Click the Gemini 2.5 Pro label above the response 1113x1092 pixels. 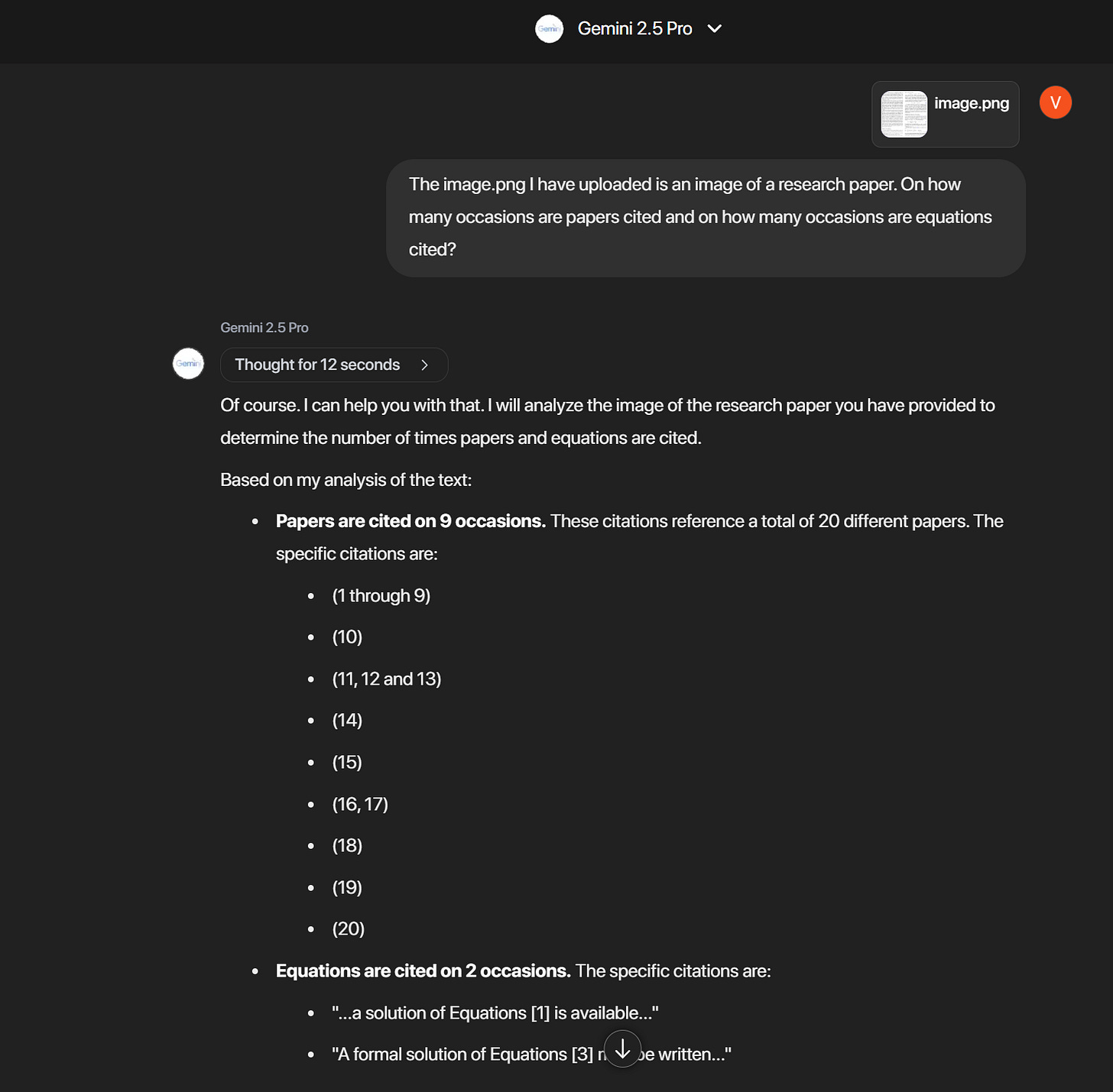coord(264,328)
